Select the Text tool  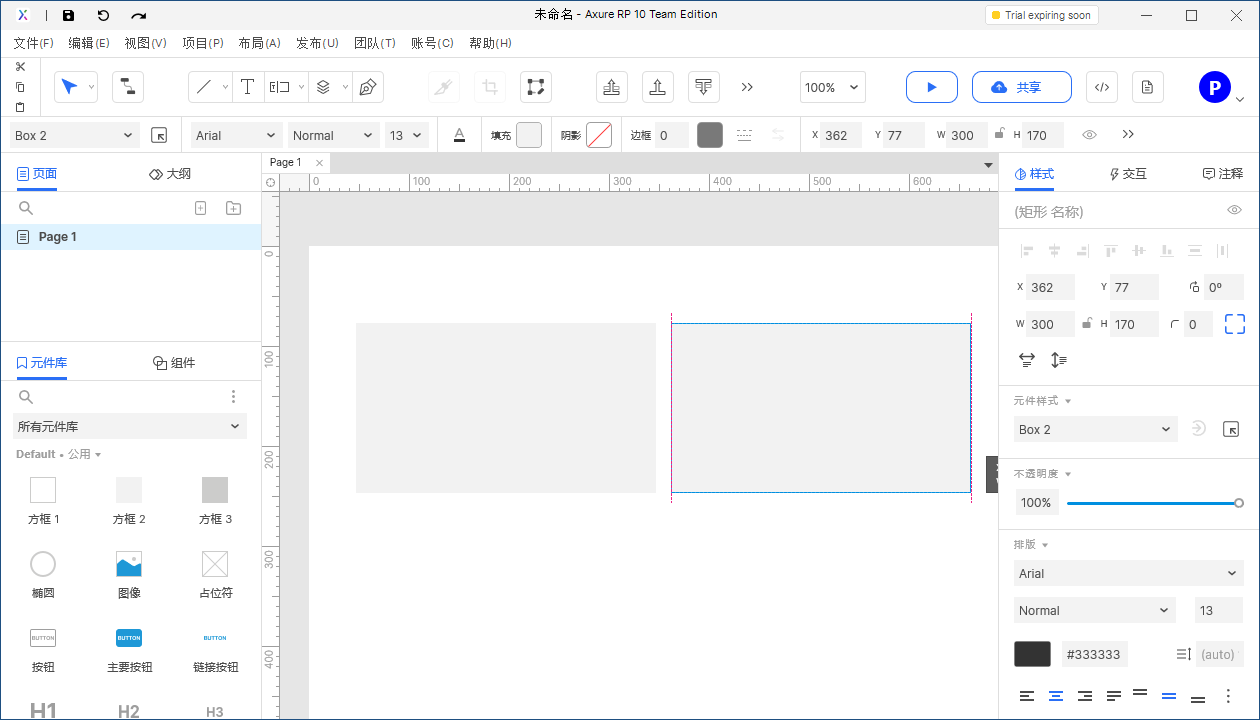[x=248, y=87]
